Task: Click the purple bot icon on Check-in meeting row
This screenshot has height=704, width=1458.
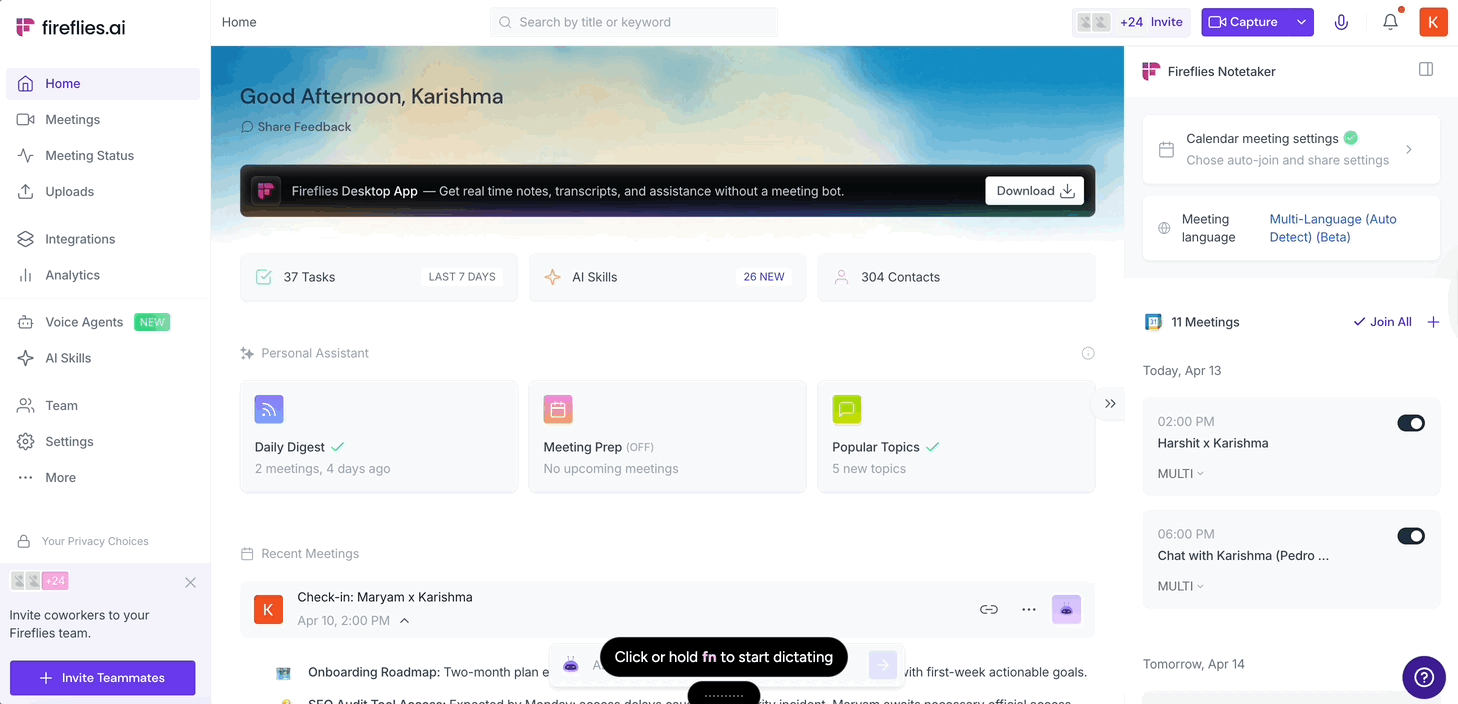Action: pos(1067,609)
